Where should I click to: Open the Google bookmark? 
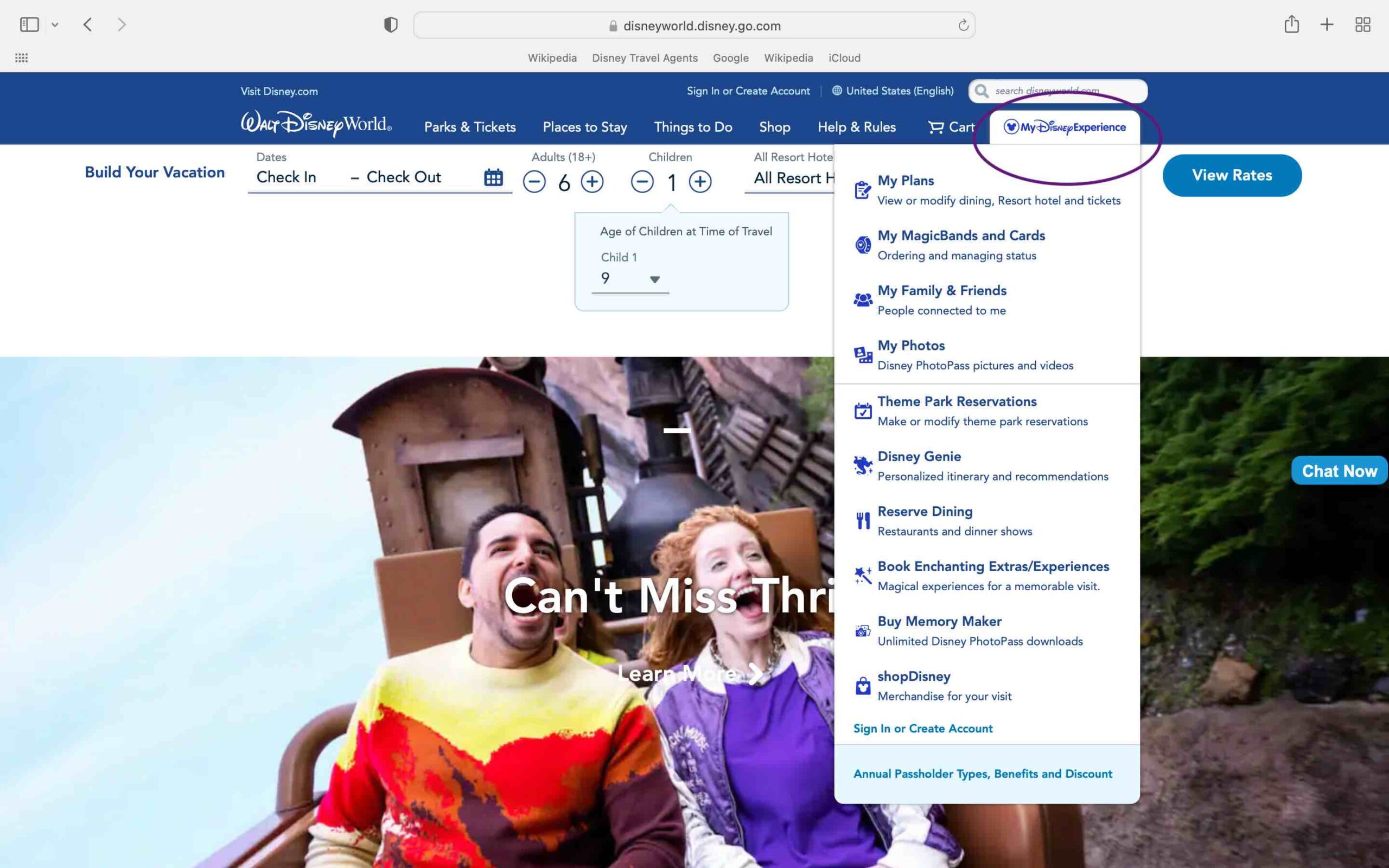pyautogui.click(x=731, y=58)
